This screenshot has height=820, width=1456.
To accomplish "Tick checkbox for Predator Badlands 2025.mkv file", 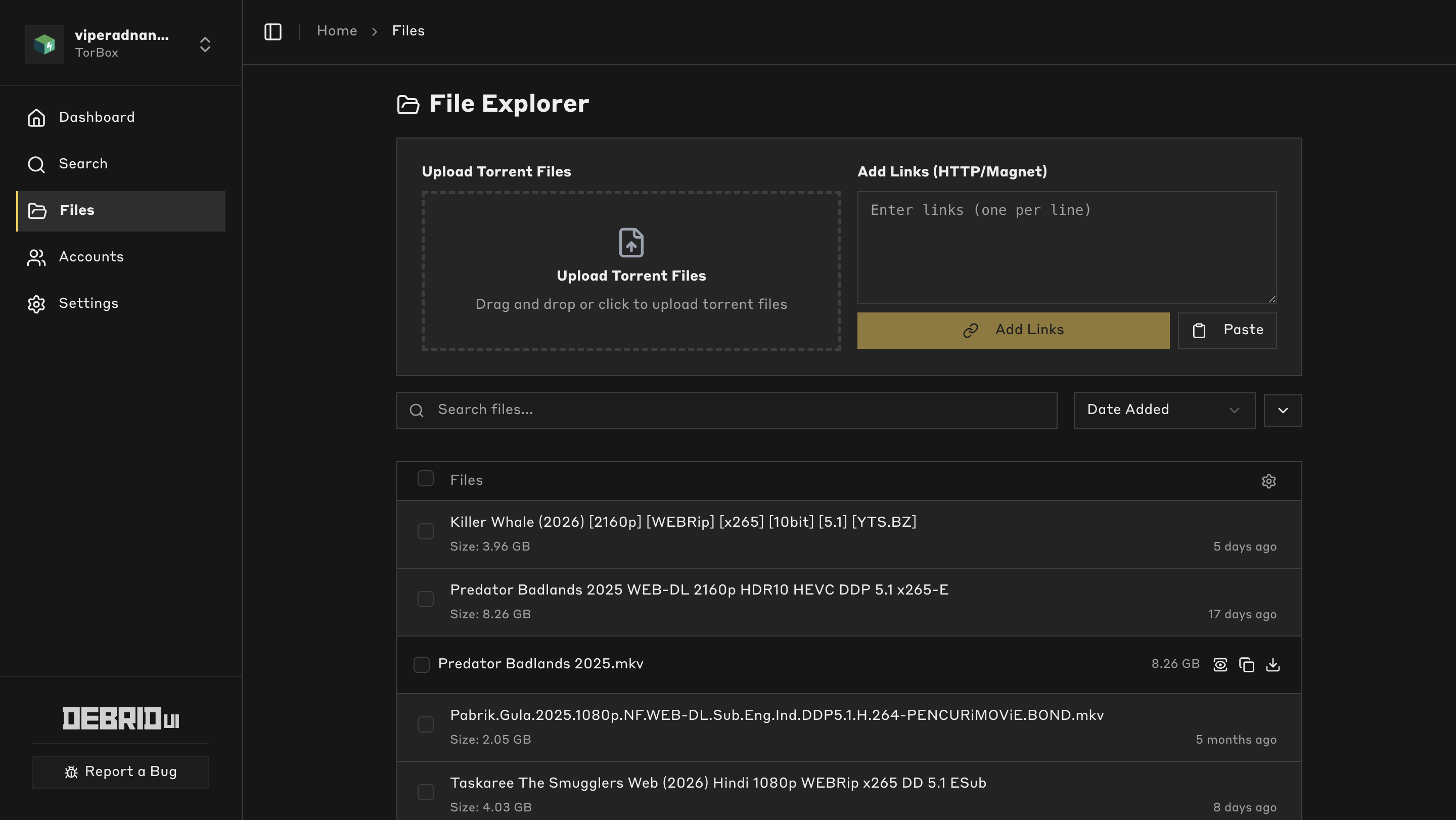I will tap(422, 665).
